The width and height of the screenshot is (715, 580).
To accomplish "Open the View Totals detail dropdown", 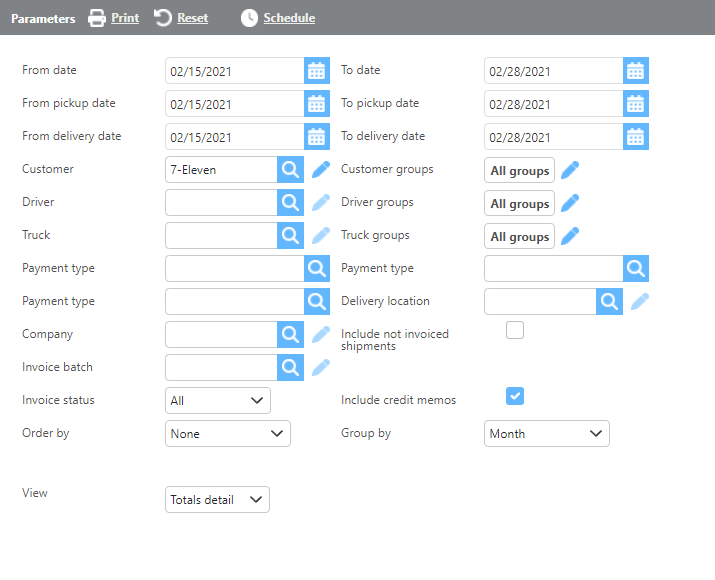I will pos(217,500).
